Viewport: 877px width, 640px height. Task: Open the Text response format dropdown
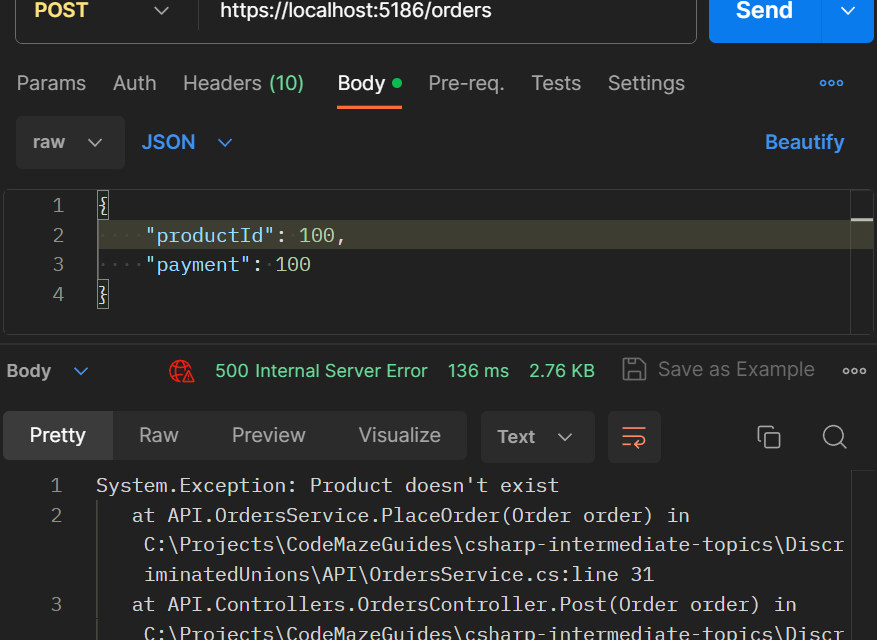537,437
